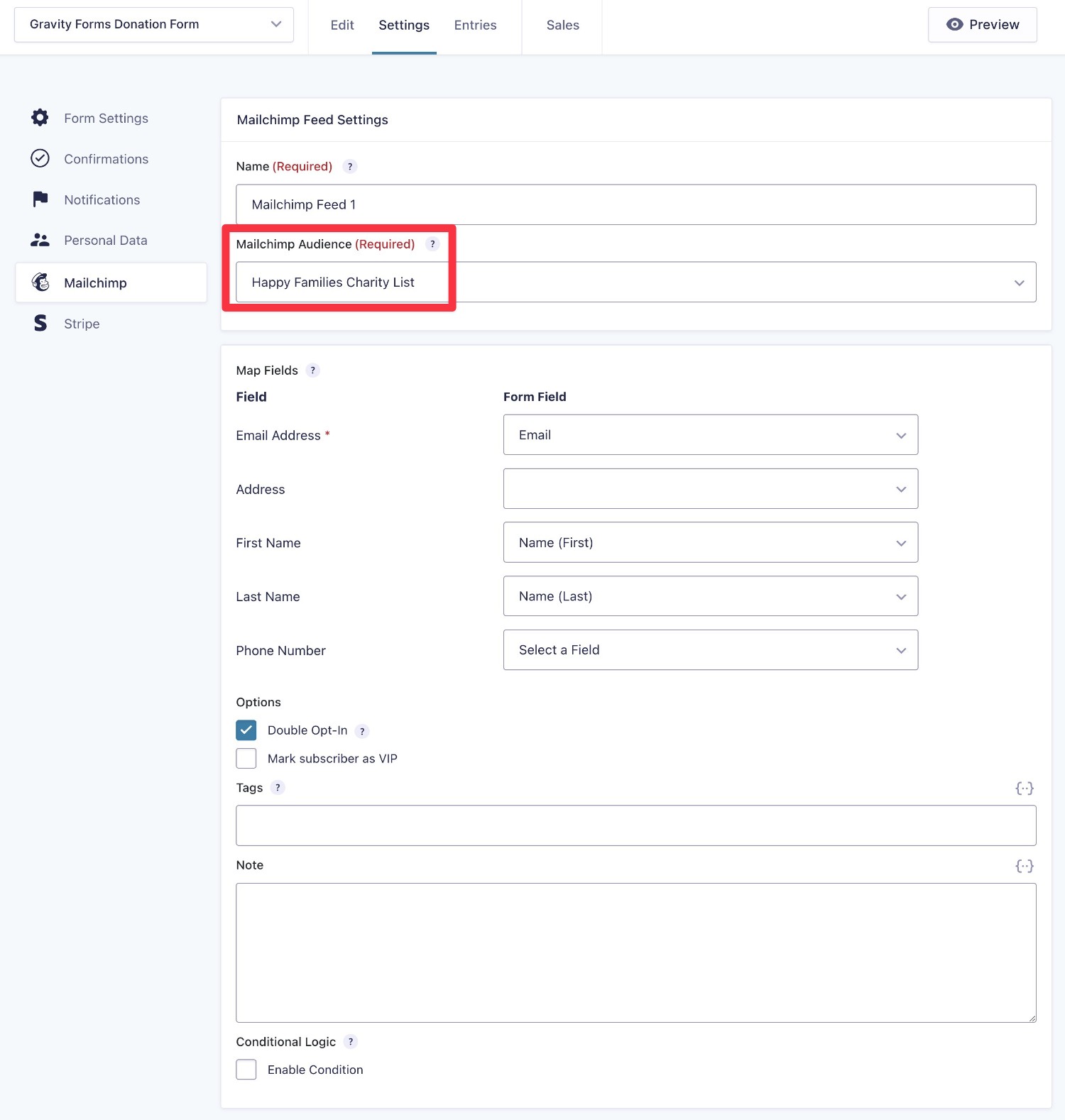The height and width of the screenshot is (1120, 1065).
Task: Open the Gravity Forms Donation Form switcher
Action: pos(154,25)
